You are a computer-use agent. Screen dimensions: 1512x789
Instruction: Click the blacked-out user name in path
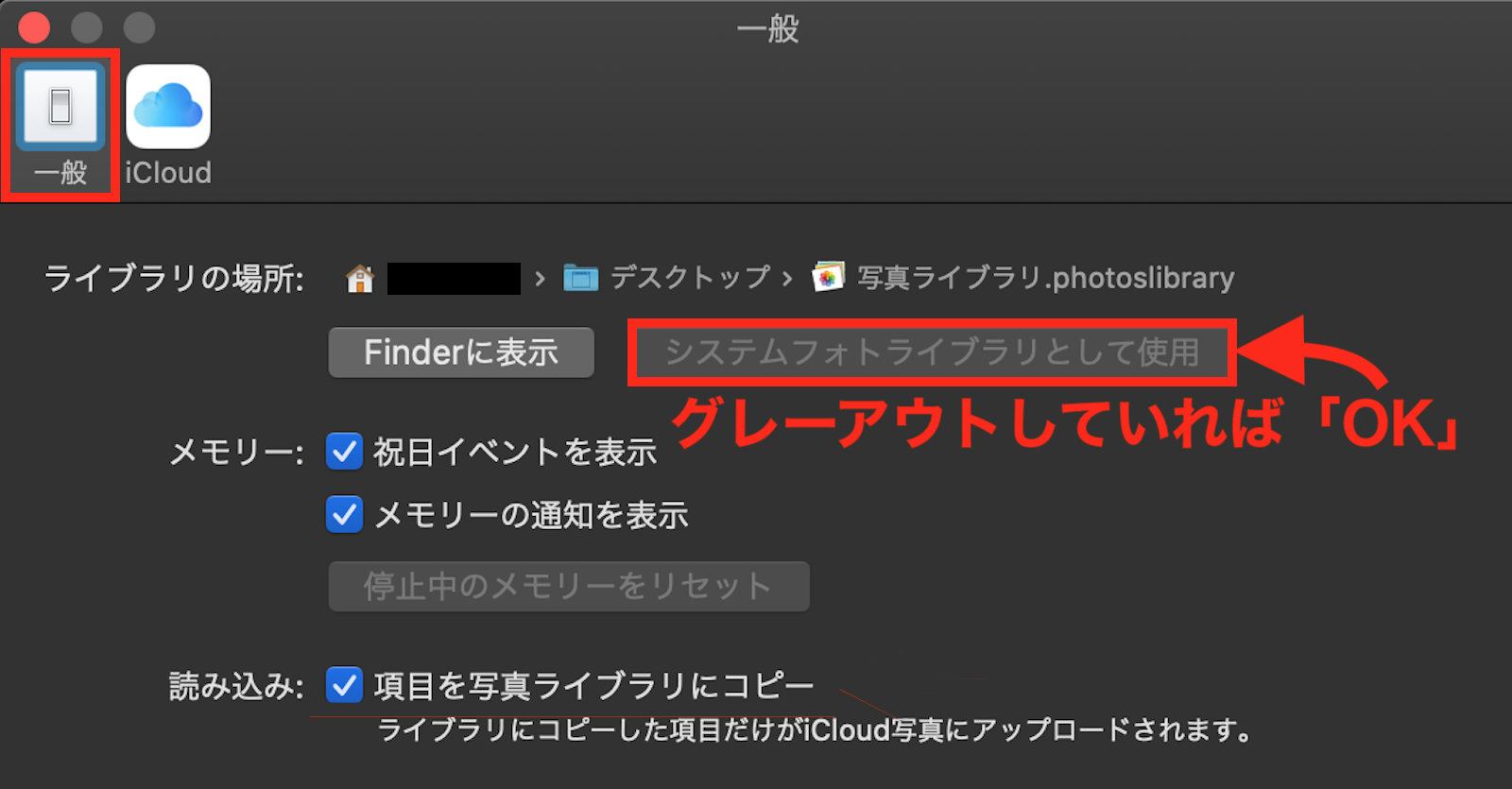tap(454, 279)
